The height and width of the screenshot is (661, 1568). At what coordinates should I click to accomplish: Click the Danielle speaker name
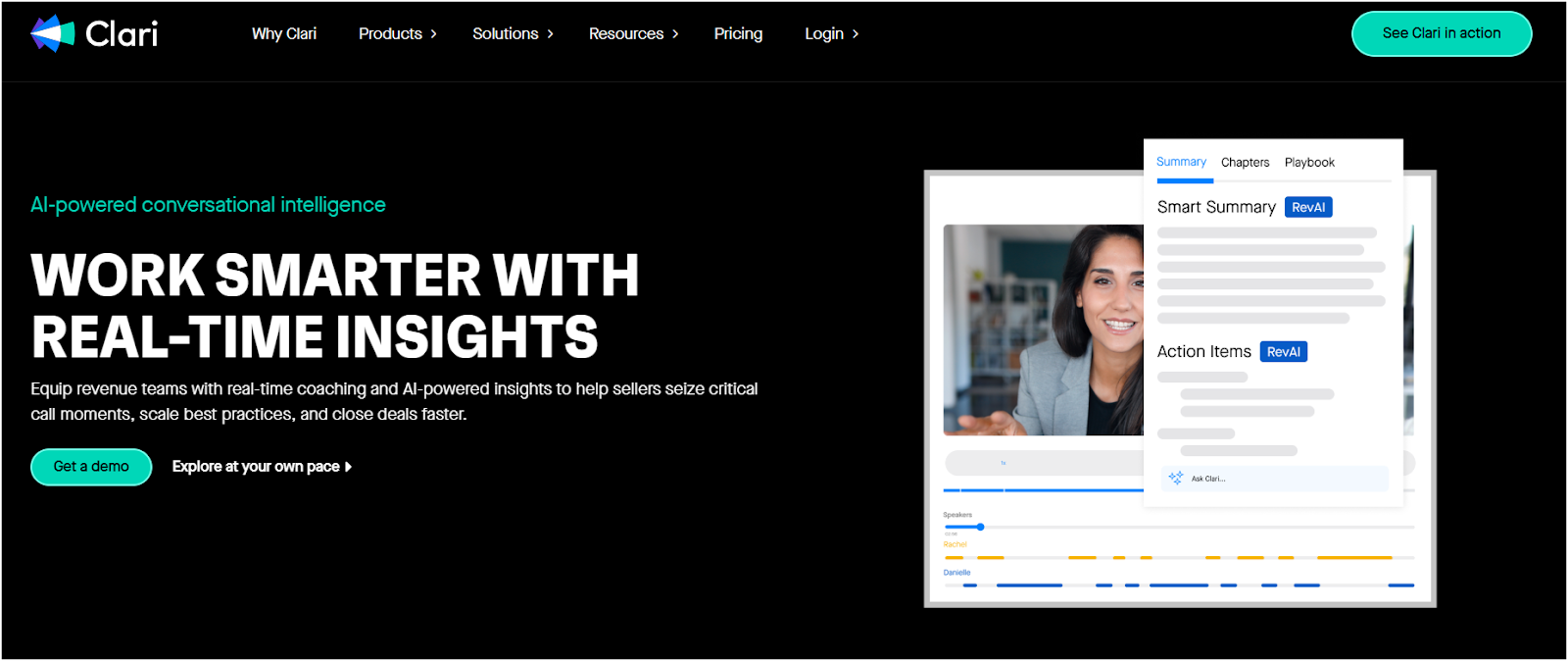[x=956, y=573]
